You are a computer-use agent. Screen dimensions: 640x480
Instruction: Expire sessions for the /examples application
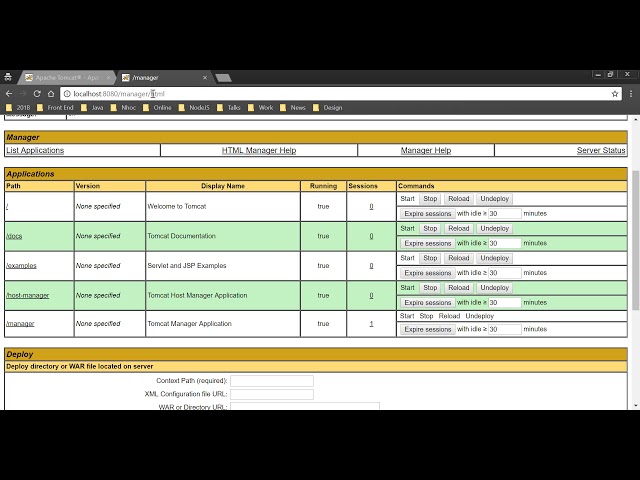[428, 273]
